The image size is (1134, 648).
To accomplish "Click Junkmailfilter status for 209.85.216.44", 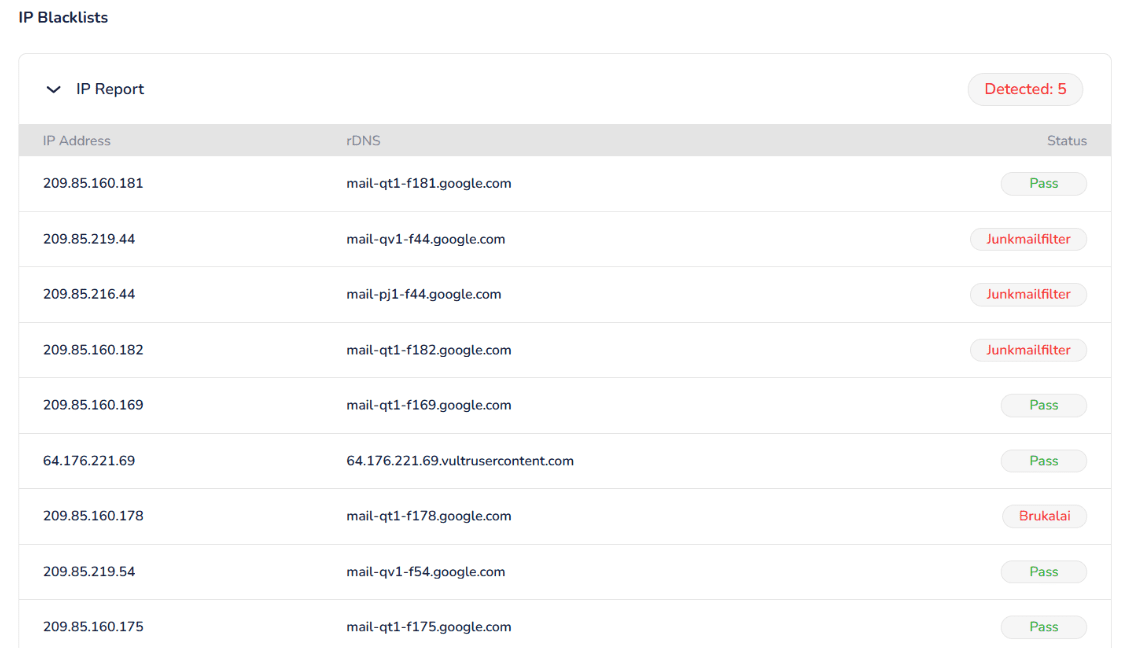I will pos(1028,294).
